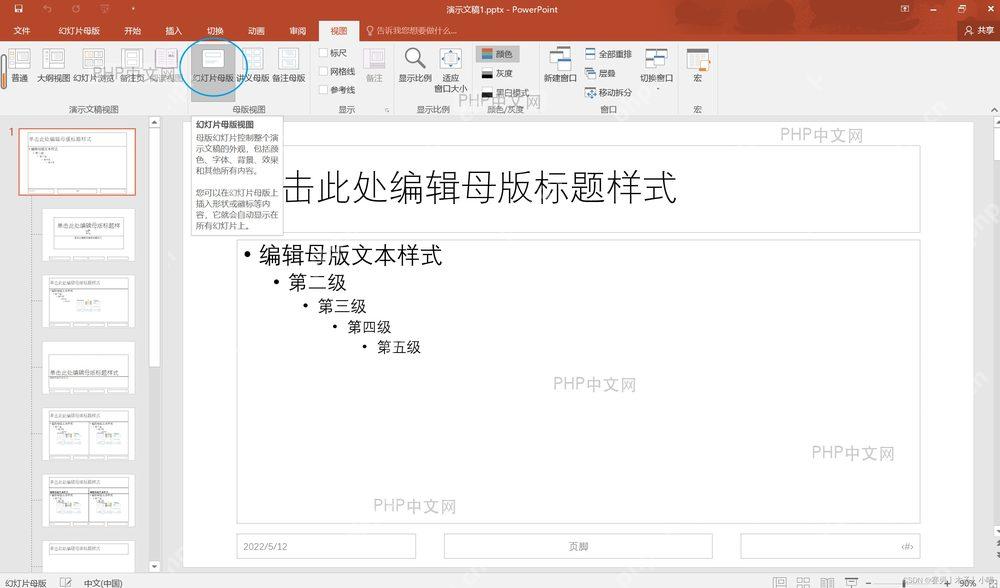Image resolution: width=1000 pixels, height=588 pixels.
Task: Open the Show (显示) group dialog launcher
Action: (x=386, y=110)
